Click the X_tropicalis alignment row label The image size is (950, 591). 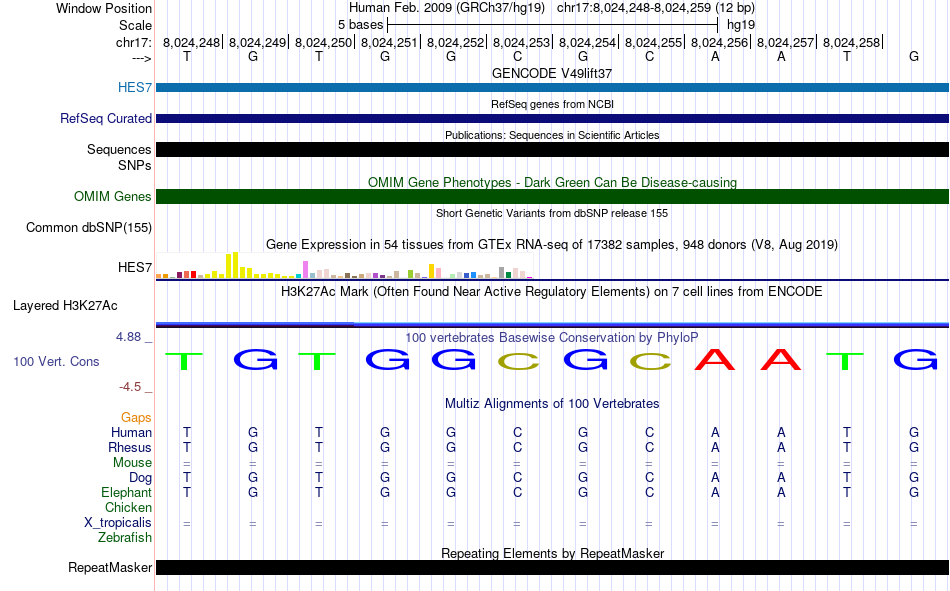[x=118, y=523]
